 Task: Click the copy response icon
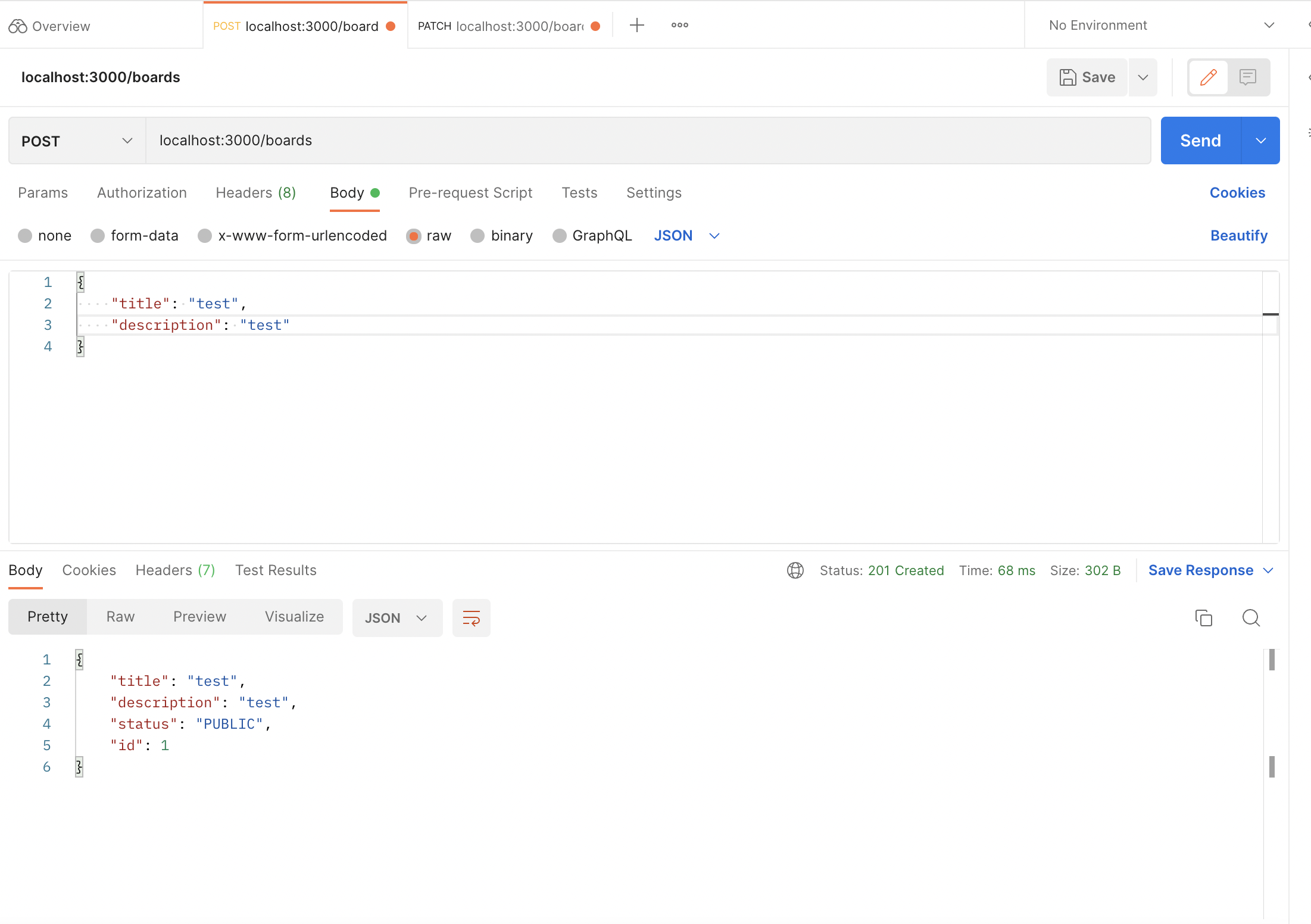tap(1203, 618)
